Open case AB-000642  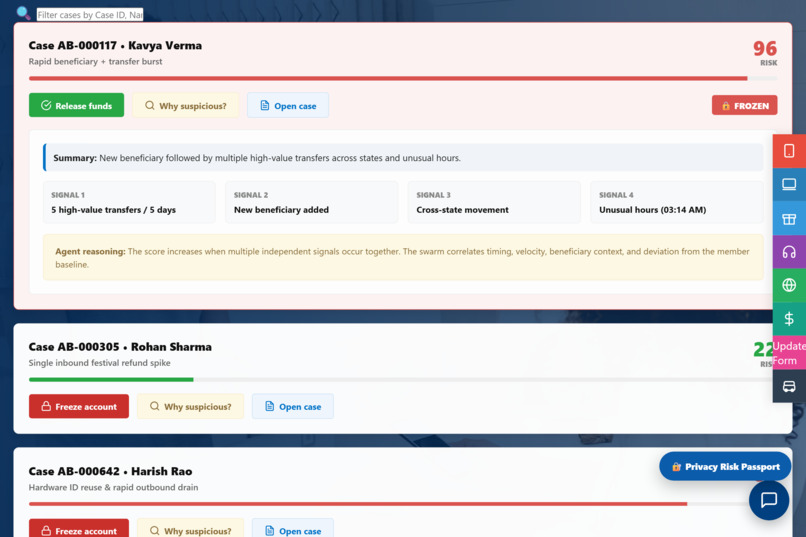pyautogui.click(x=293, y=529)
